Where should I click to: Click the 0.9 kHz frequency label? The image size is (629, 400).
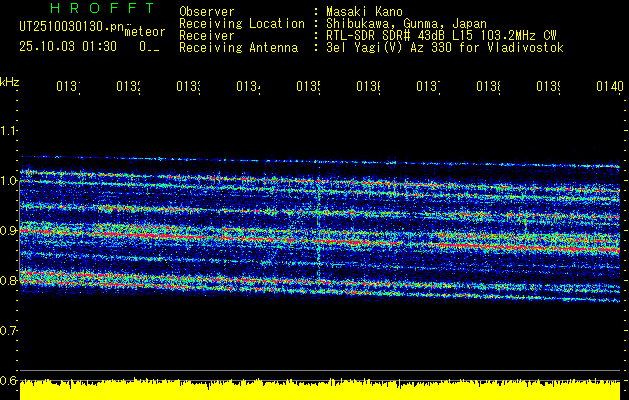pyautogui.click(x=9, y=231)
